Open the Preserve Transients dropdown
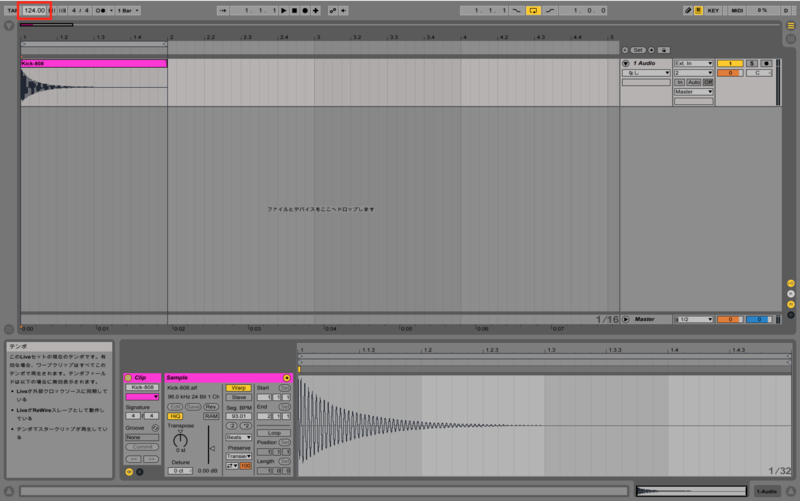The height and width of the screenshot is (501, 800). pyautogui.click(x=238, y=457)
